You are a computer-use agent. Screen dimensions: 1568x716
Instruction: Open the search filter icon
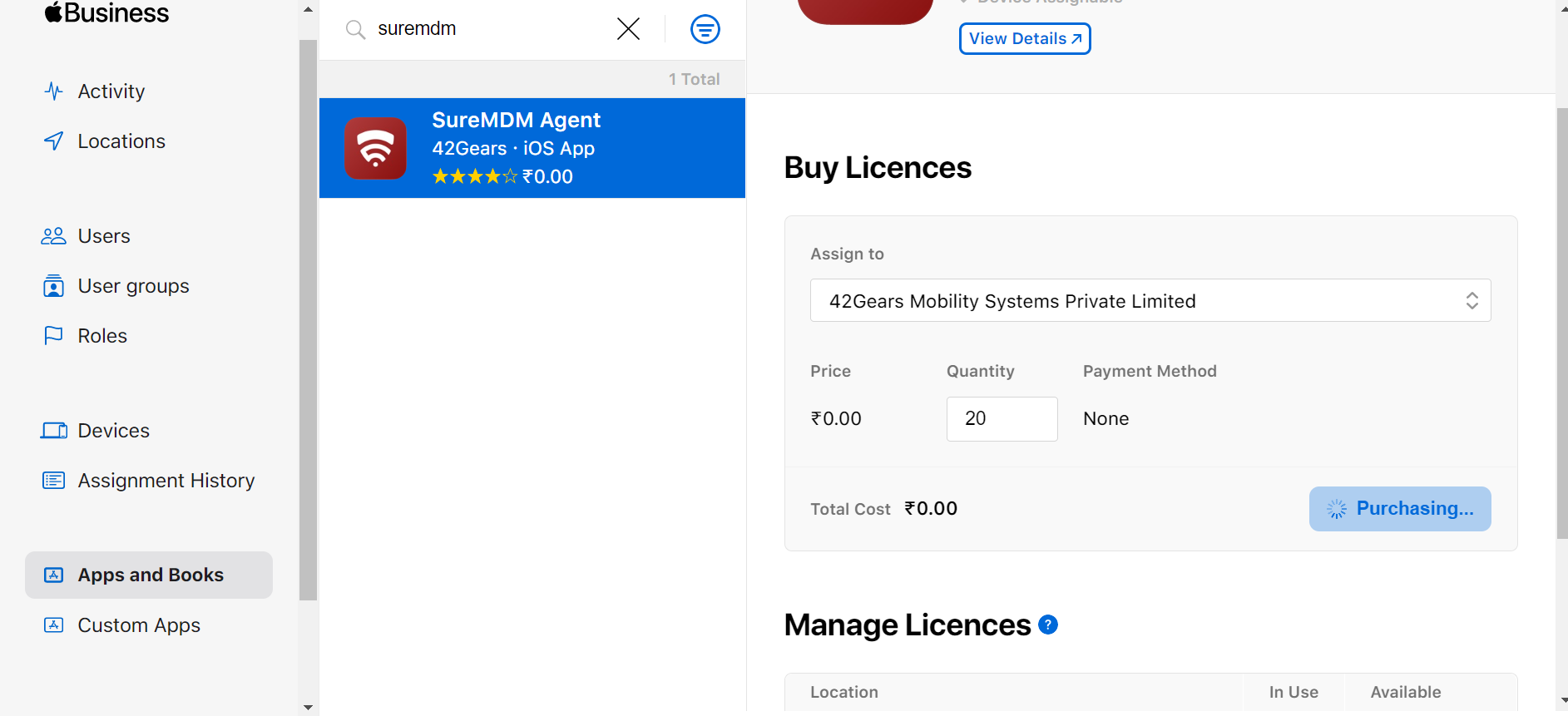tap(705, 29)
